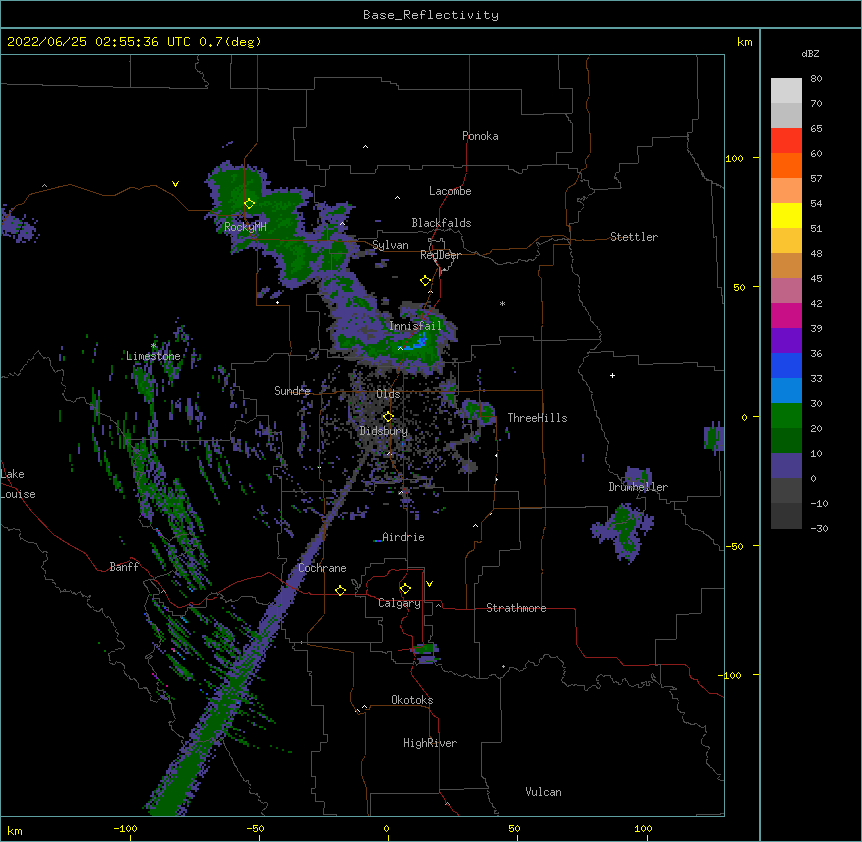Viewport: 862px width, 842px height.
Task: Click the yellow diamond marker near Cochrane
Action: point(340,590)
